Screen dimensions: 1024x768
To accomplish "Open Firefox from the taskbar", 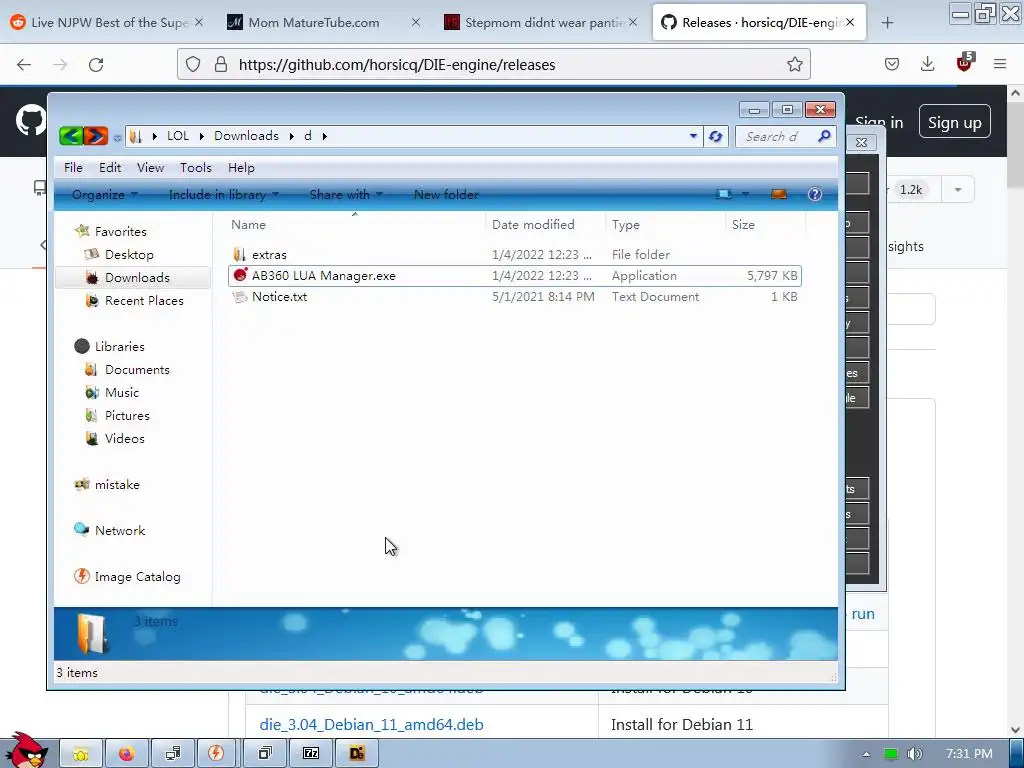I will click(x=126, y=754).
